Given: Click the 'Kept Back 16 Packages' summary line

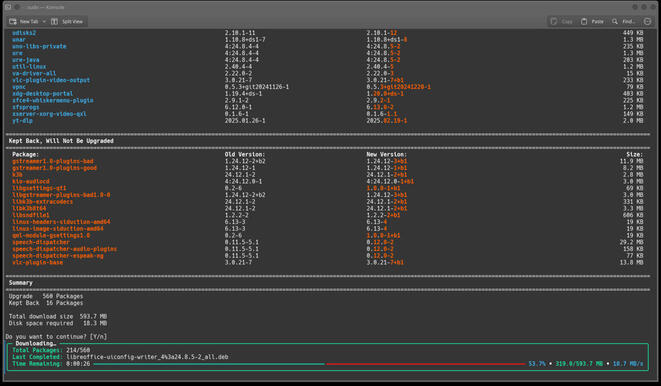Looking at the screenshot, I should click(46, 303).
